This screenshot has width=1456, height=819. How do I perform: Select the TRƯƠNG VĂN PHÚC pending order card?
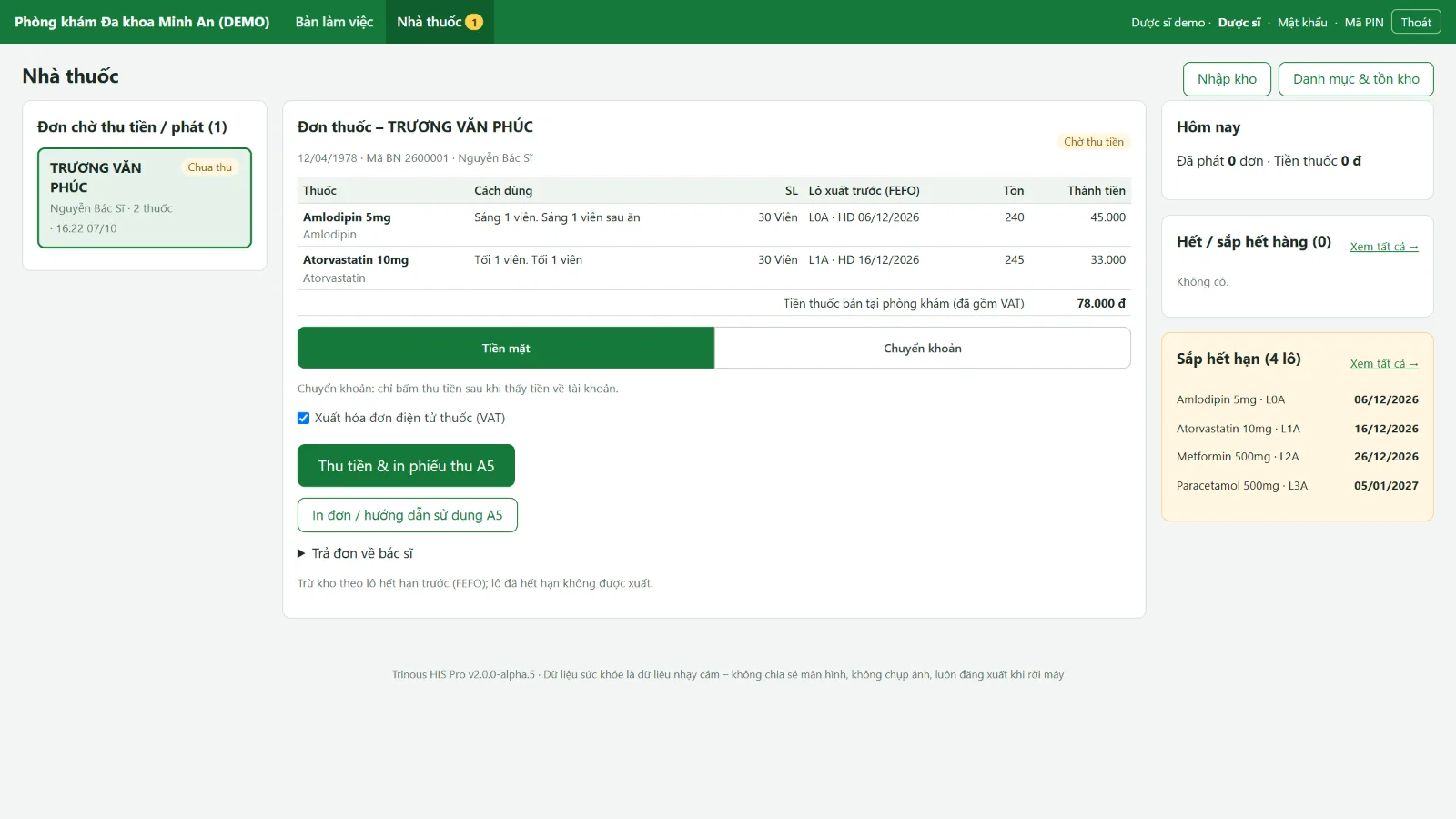tap(145, 197)
